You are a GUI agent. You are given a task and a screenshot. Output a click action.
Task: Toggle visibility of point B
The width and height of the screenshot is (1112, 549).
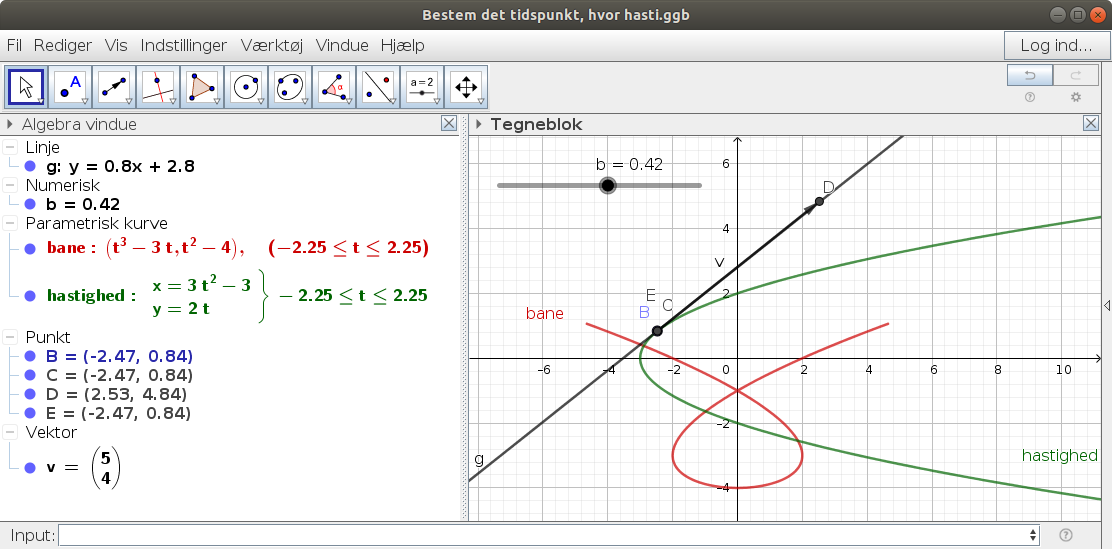point(30,357)
